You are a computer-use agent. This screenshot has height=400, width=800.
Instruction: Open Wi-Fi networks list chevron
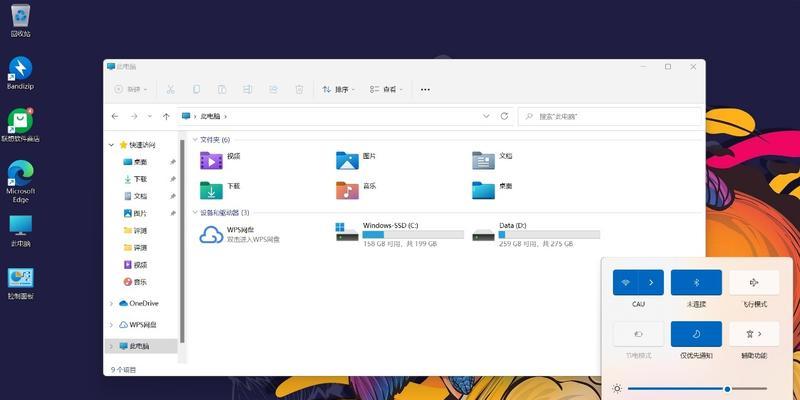651,282
